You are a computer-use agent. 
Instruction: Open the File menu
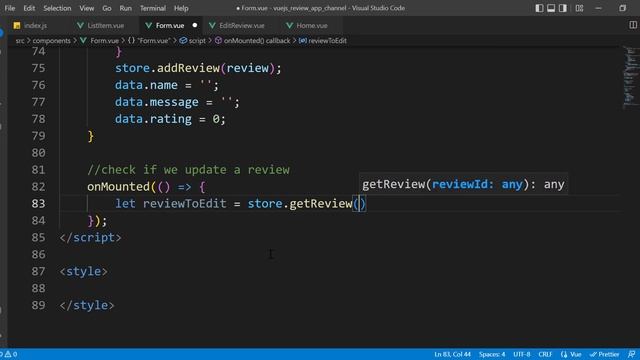[x=10, y=8]
